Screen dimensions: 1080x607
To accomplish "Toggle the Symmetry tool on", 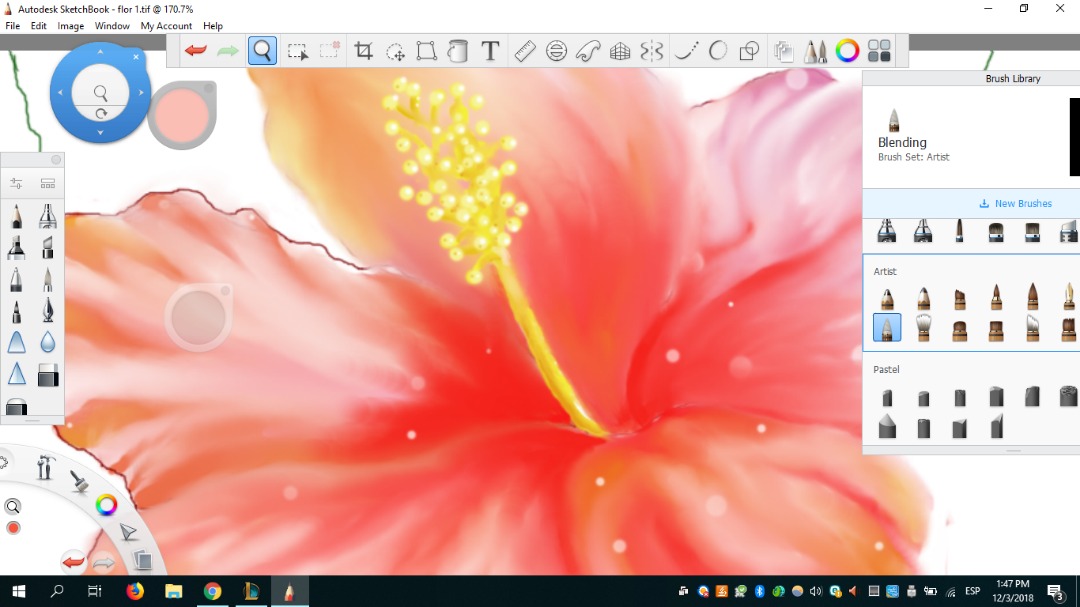I will tap(652, 51).
